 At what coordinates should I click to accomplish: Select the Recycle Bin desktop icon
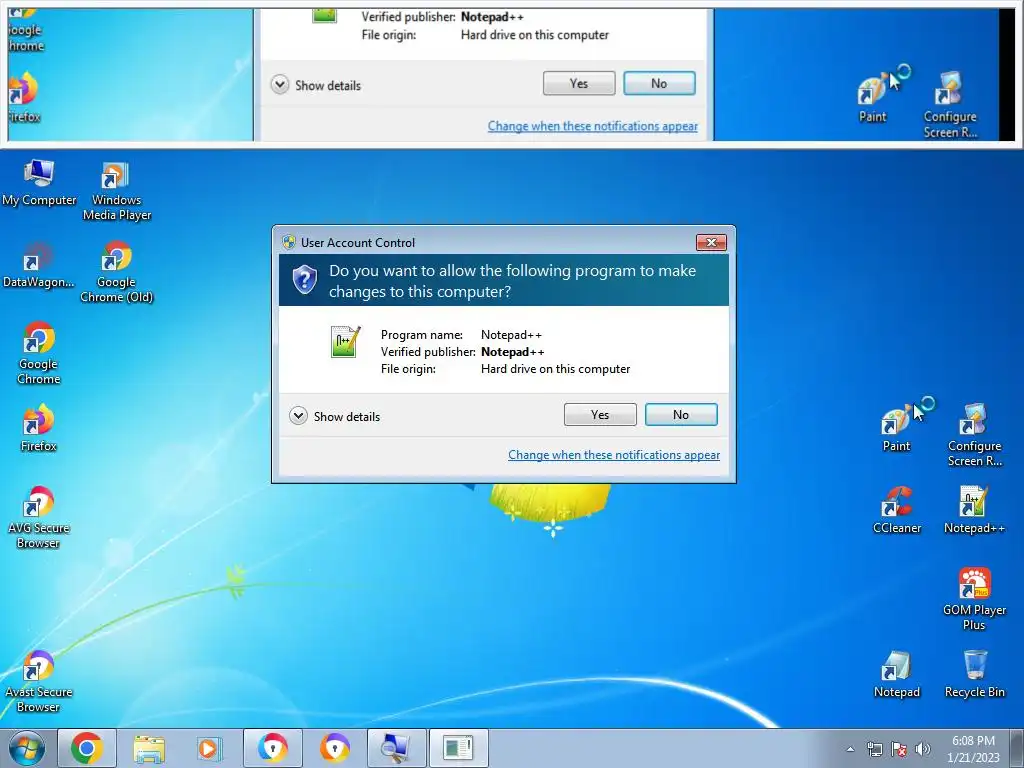(x=974, y=675)
